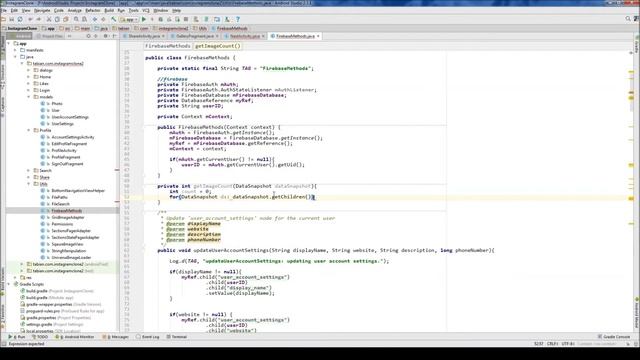This screenshot has width=640, height=360.
Task: Switch to GalleryFragment.java editor tab
Action: tap(195, 36)
